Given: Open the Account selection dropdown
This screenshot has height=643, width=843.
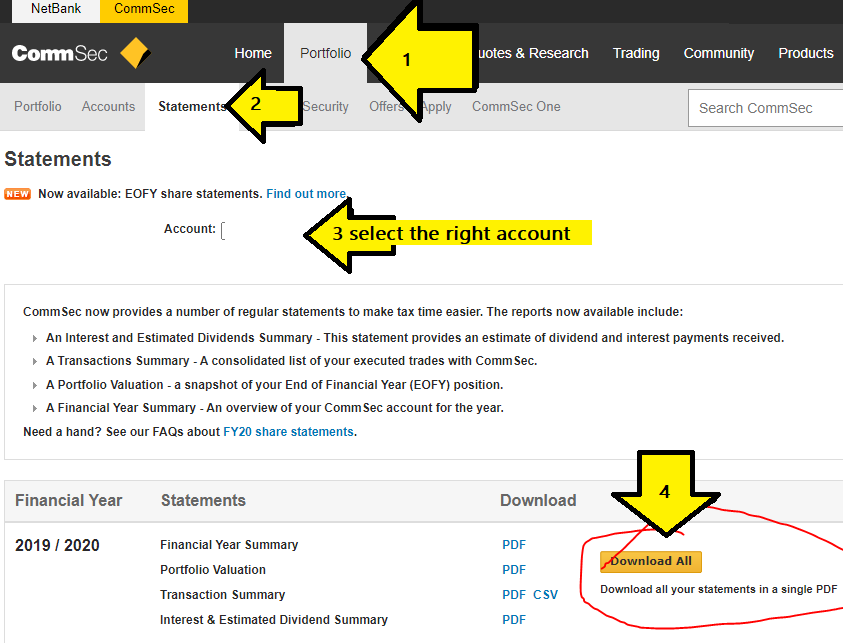Looking at the screenshot, I should (224, 231).
